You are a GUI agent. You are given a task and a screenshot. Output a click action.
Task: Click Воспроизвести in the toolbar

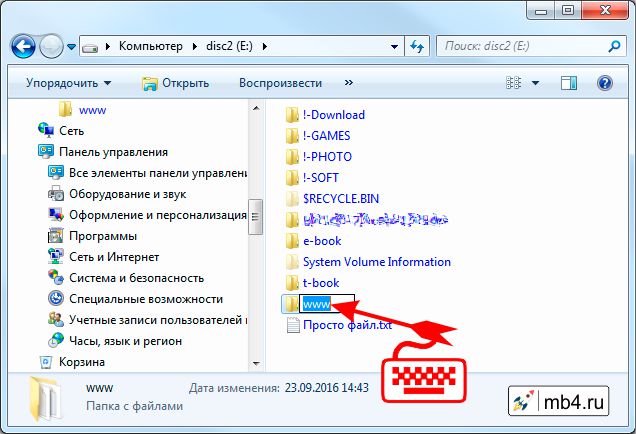pos(280,83)
